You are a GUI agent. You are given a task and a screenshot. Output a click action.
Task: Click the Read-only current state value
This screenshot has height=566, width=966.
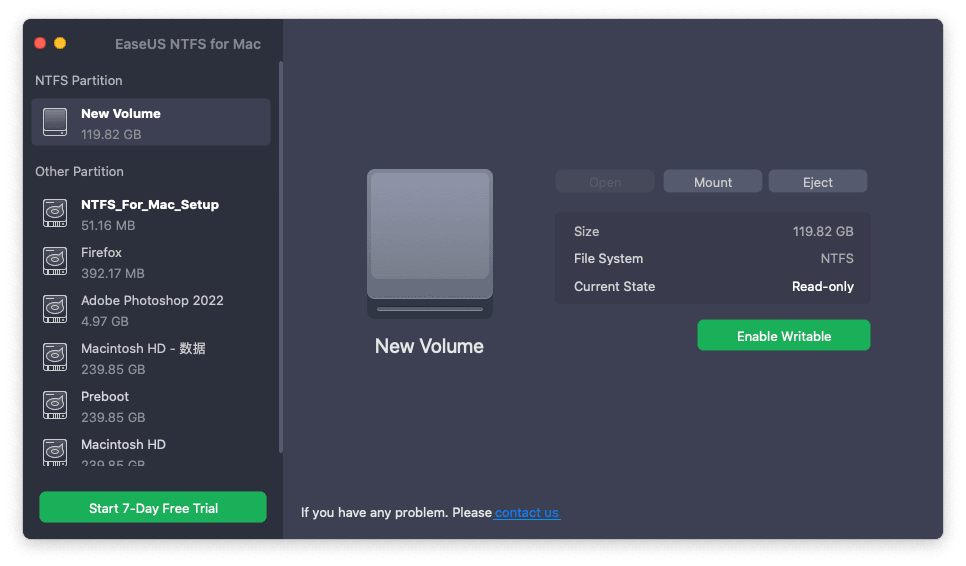[x=822, y=286]
